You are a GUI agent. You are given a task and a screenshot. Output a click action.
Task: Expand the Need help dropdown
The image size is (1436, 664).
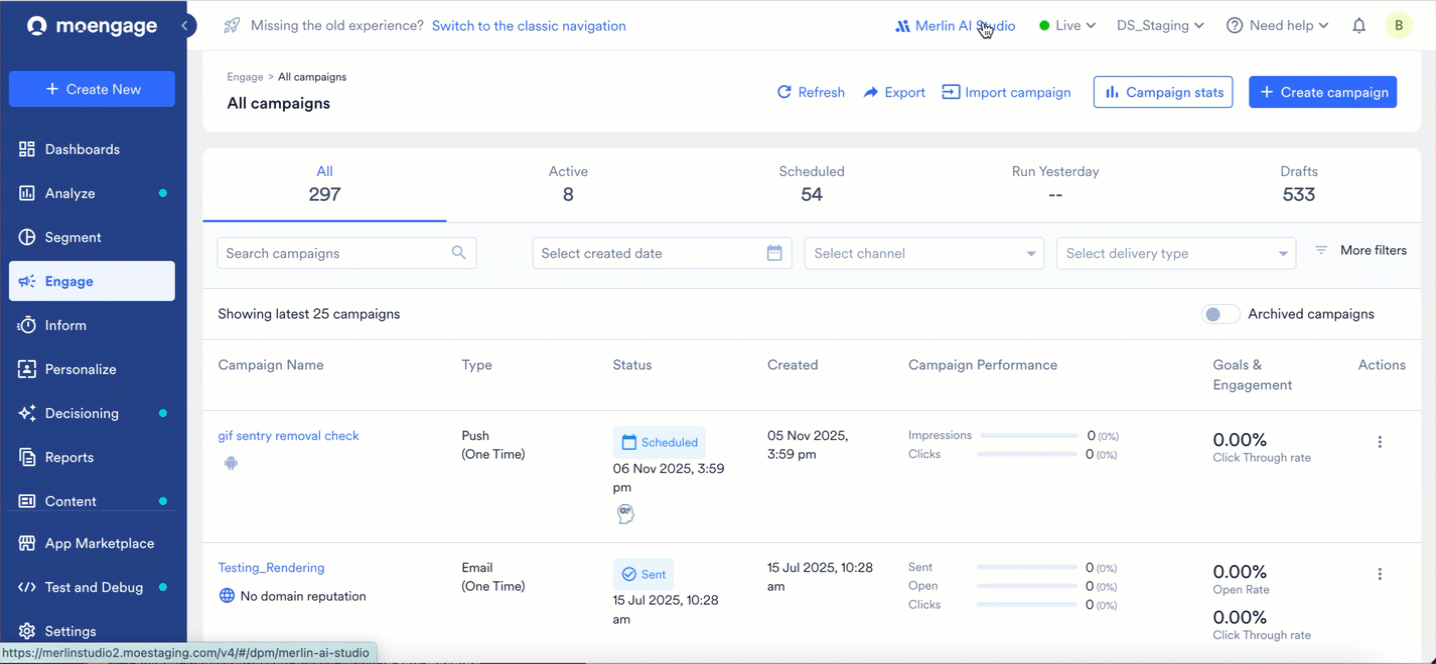coord(1278,26)
